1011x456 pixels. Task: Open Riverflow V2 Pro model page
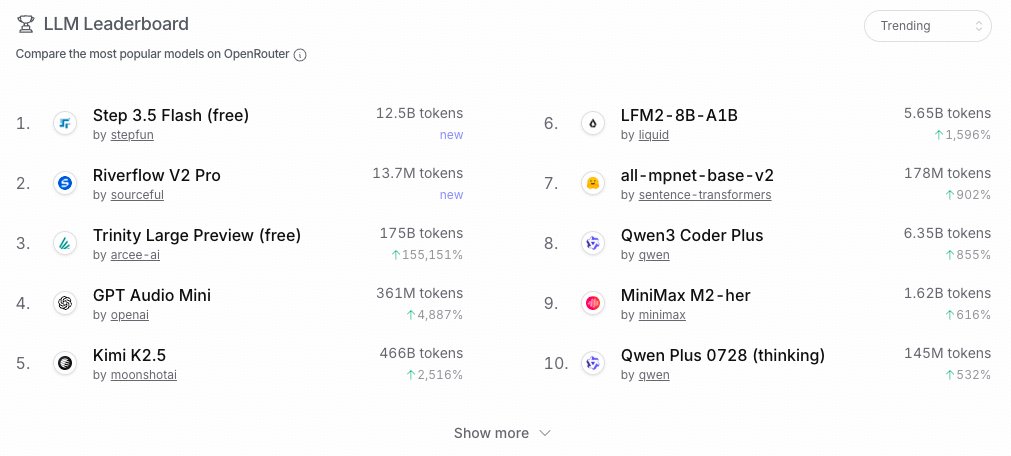(157, 175)
